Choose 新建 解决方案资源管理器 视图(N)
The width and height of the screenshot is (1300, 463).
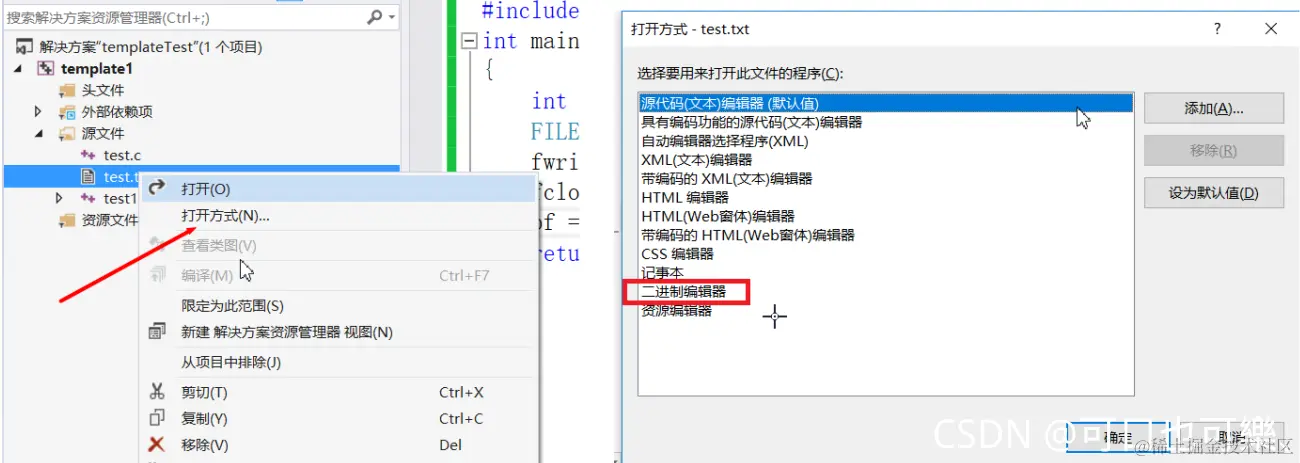(x=338, y=332)
